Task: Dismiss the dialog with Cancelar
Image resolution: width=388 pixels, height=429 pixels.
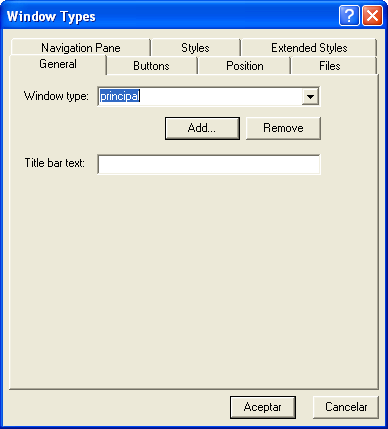Action: tap(346, 407)
